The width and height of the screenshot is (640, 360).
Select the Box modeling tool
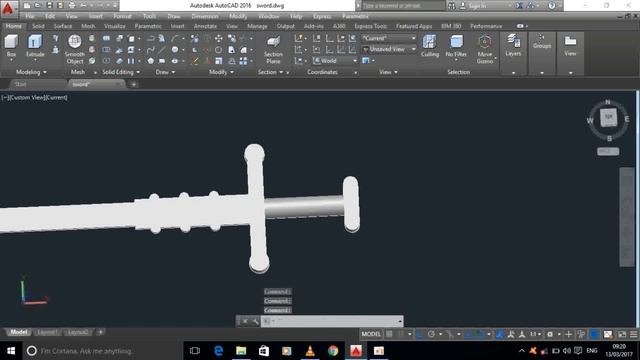coord(11,46)
